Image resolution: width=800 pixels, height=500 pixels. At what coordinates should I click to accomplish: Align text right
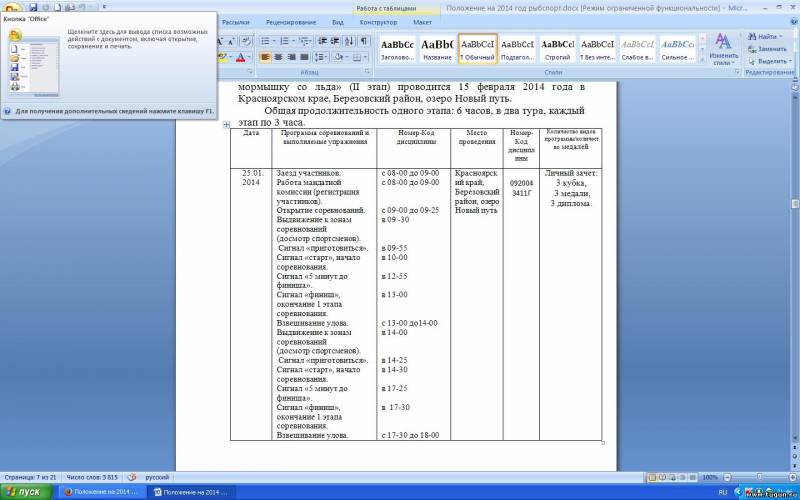pos(291,57)
